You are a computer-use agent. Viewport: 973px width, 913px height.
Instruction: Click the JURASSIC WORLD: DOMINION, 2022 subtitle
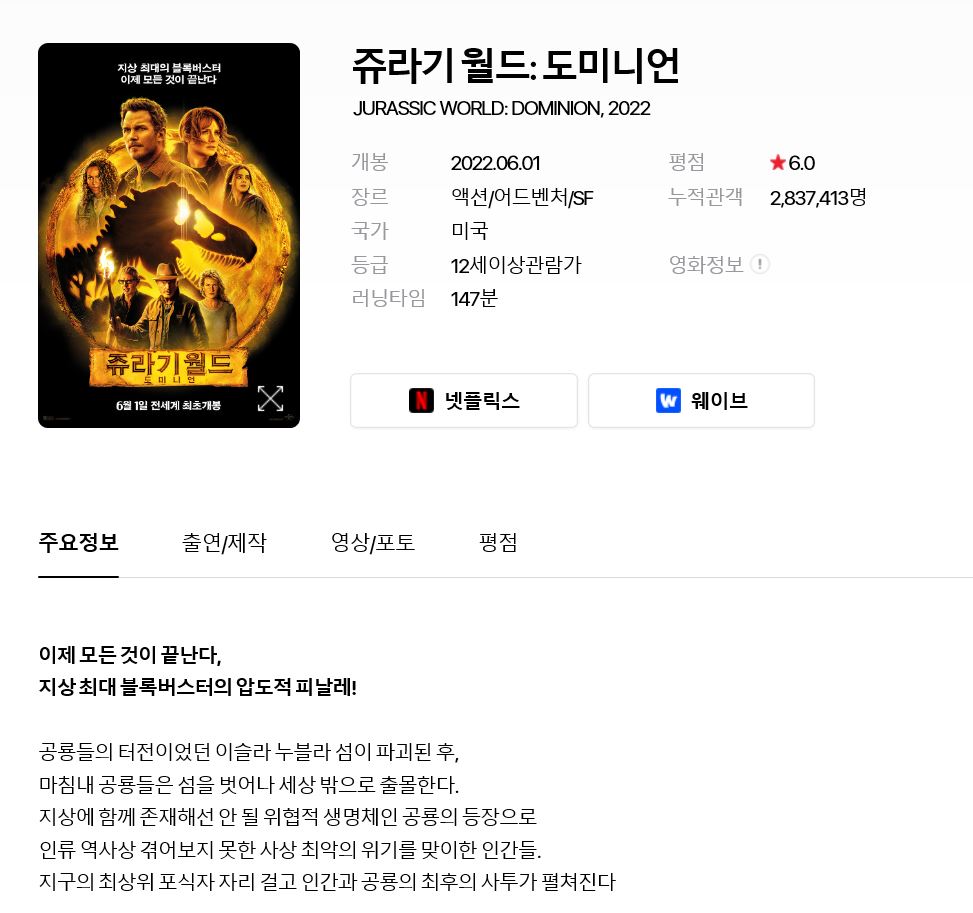point(501,109)
